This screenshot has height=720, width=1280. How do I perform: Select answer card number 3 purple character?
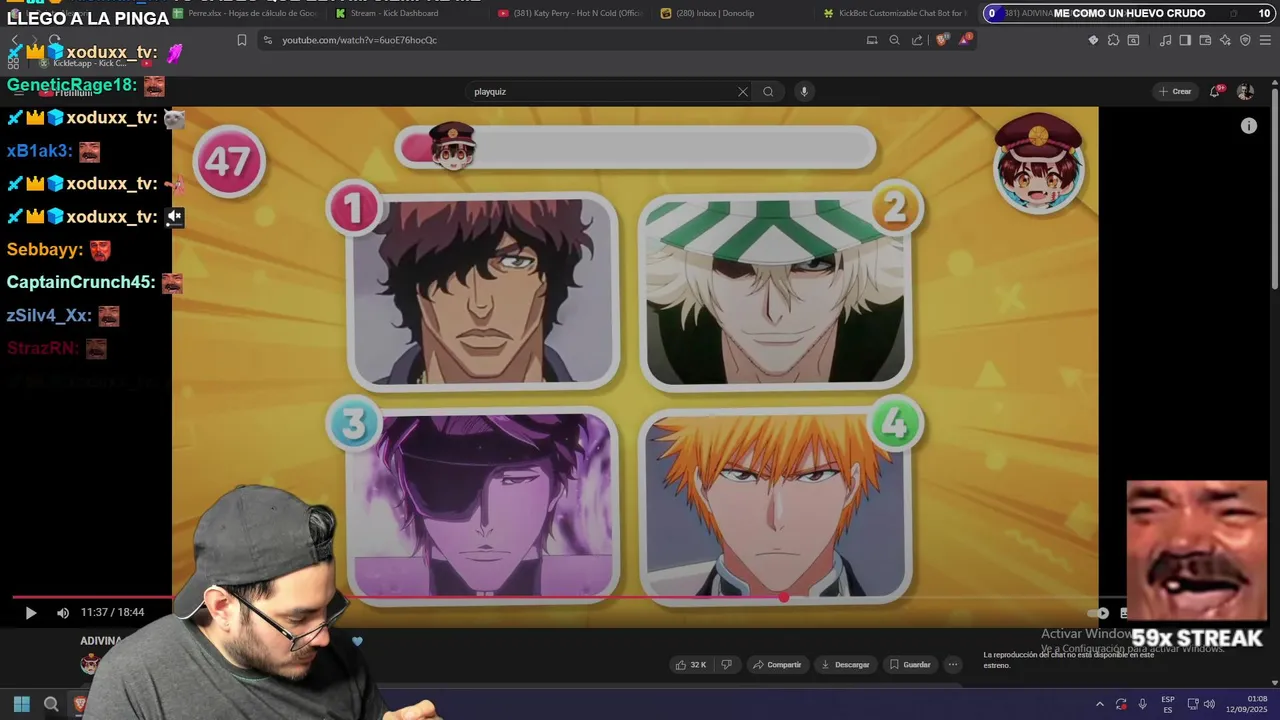point(483,505)
